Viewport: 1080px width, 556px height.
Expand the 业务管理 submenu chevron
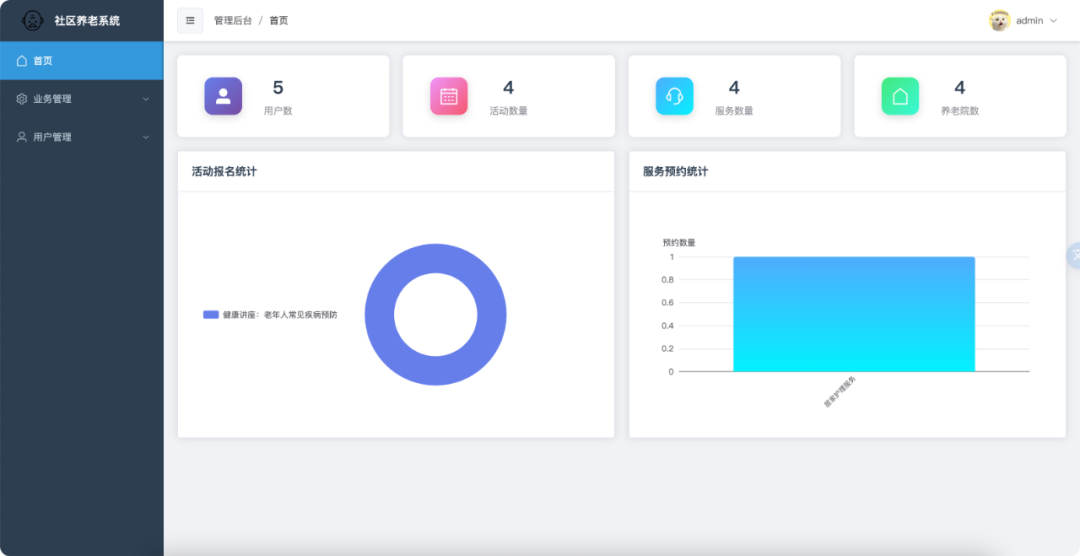[145, 99]
